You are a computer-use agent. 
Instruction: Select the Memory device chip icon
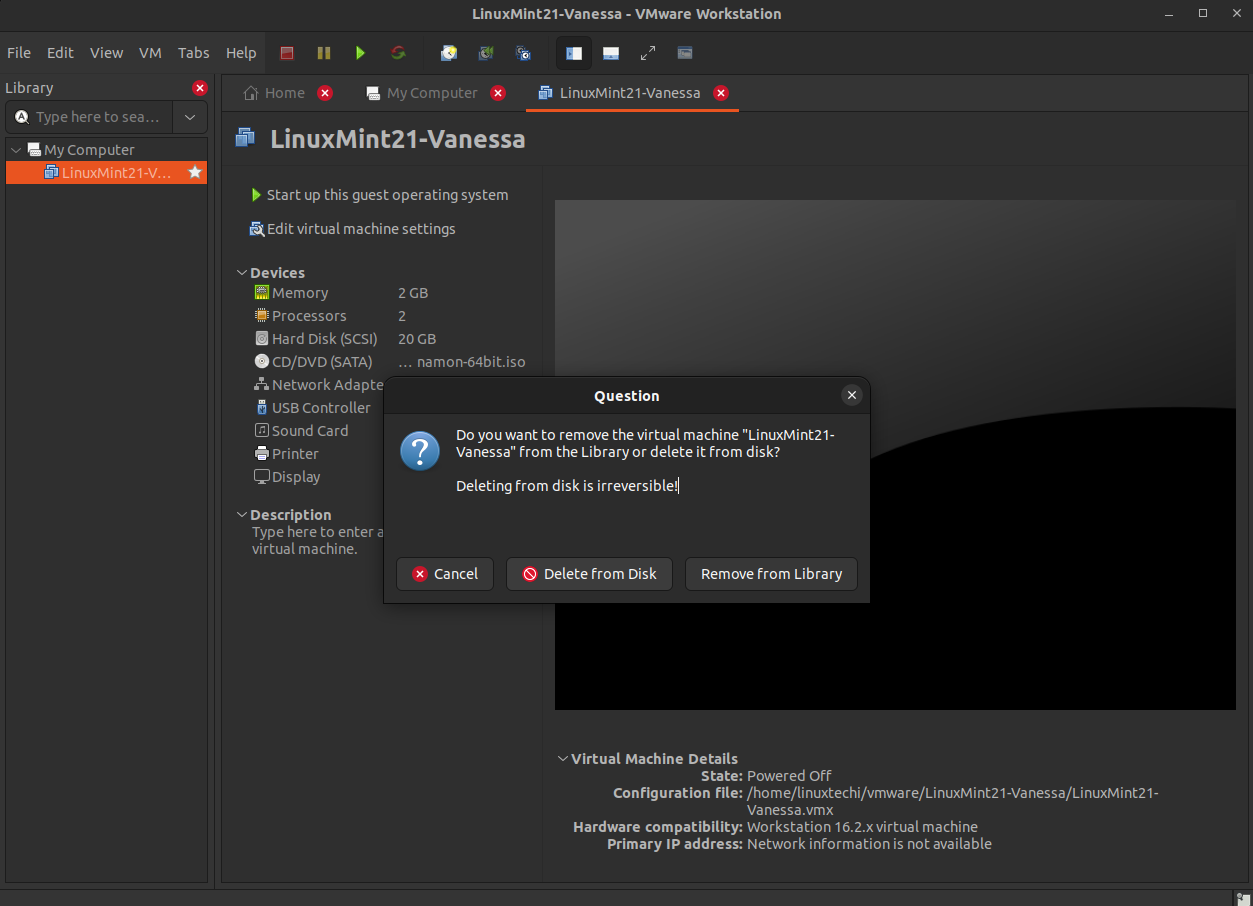point(262,293)
